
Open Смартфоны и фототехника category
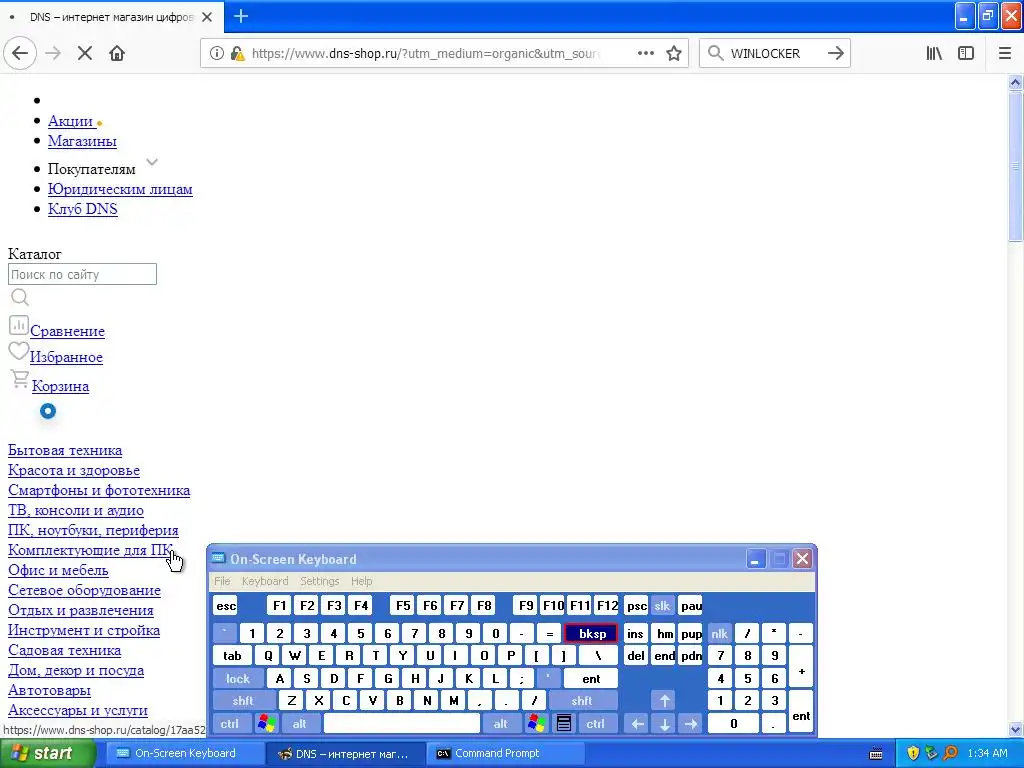coord(99,490)
